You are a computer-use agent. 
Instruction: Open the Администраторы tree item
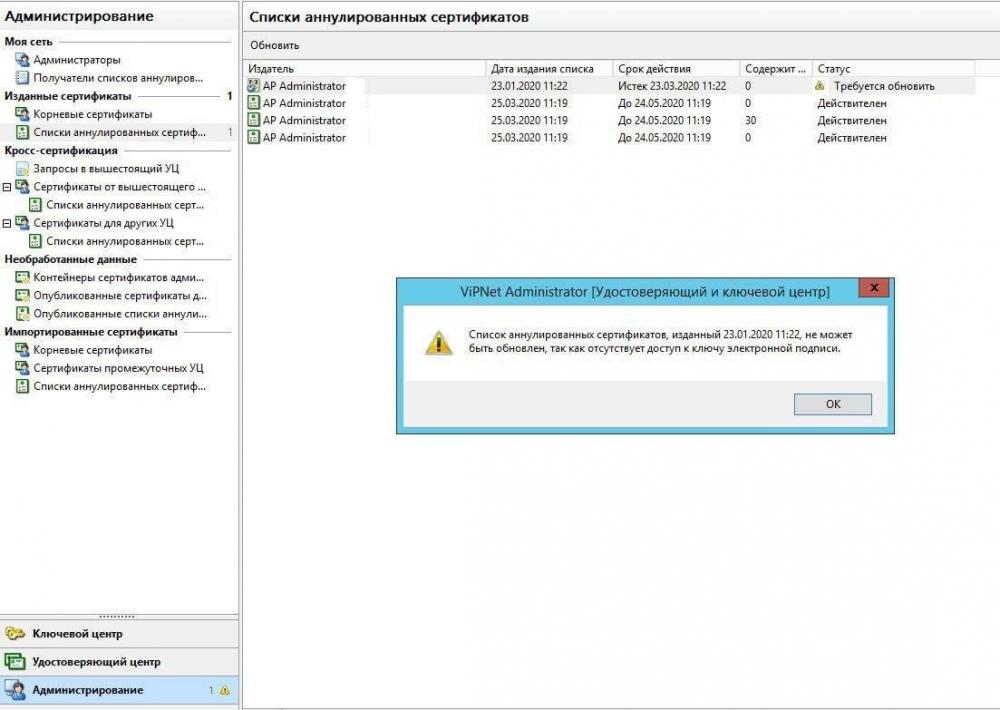tap(77, 60)
